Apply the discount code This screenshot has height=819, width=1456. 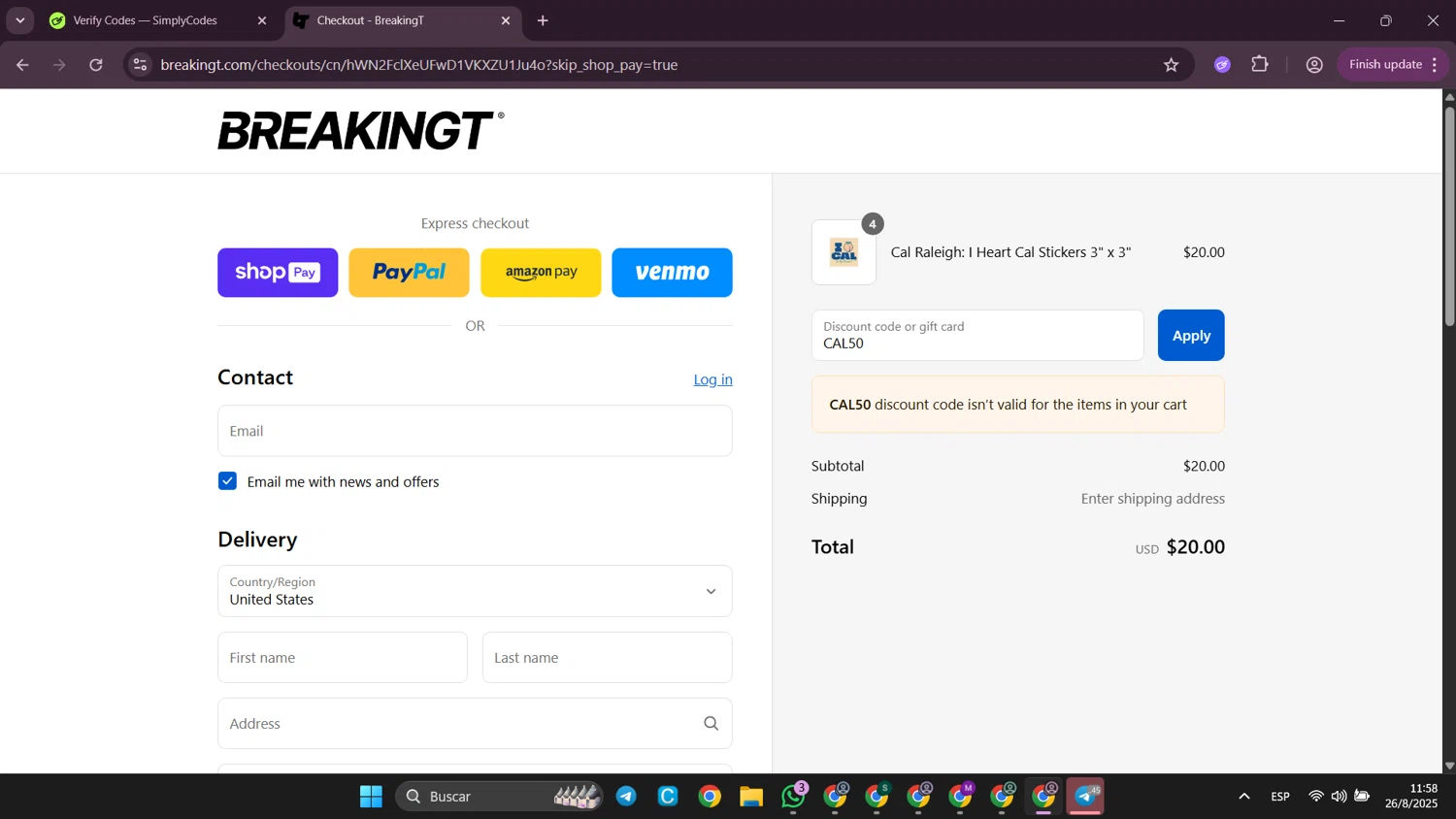1191,335
